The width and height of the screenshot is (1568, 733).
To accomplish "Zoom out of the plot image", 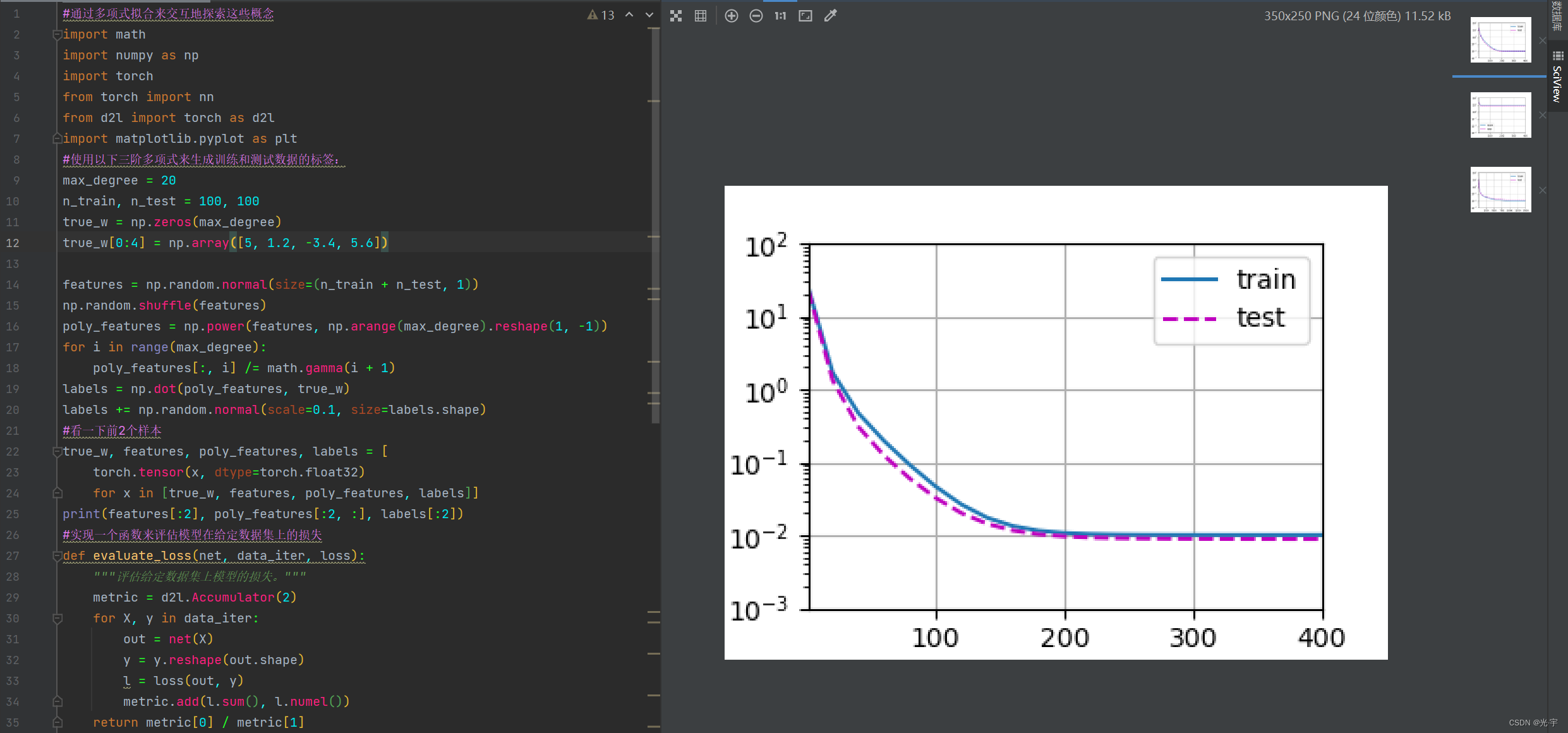I will click(x=756, y=16).
